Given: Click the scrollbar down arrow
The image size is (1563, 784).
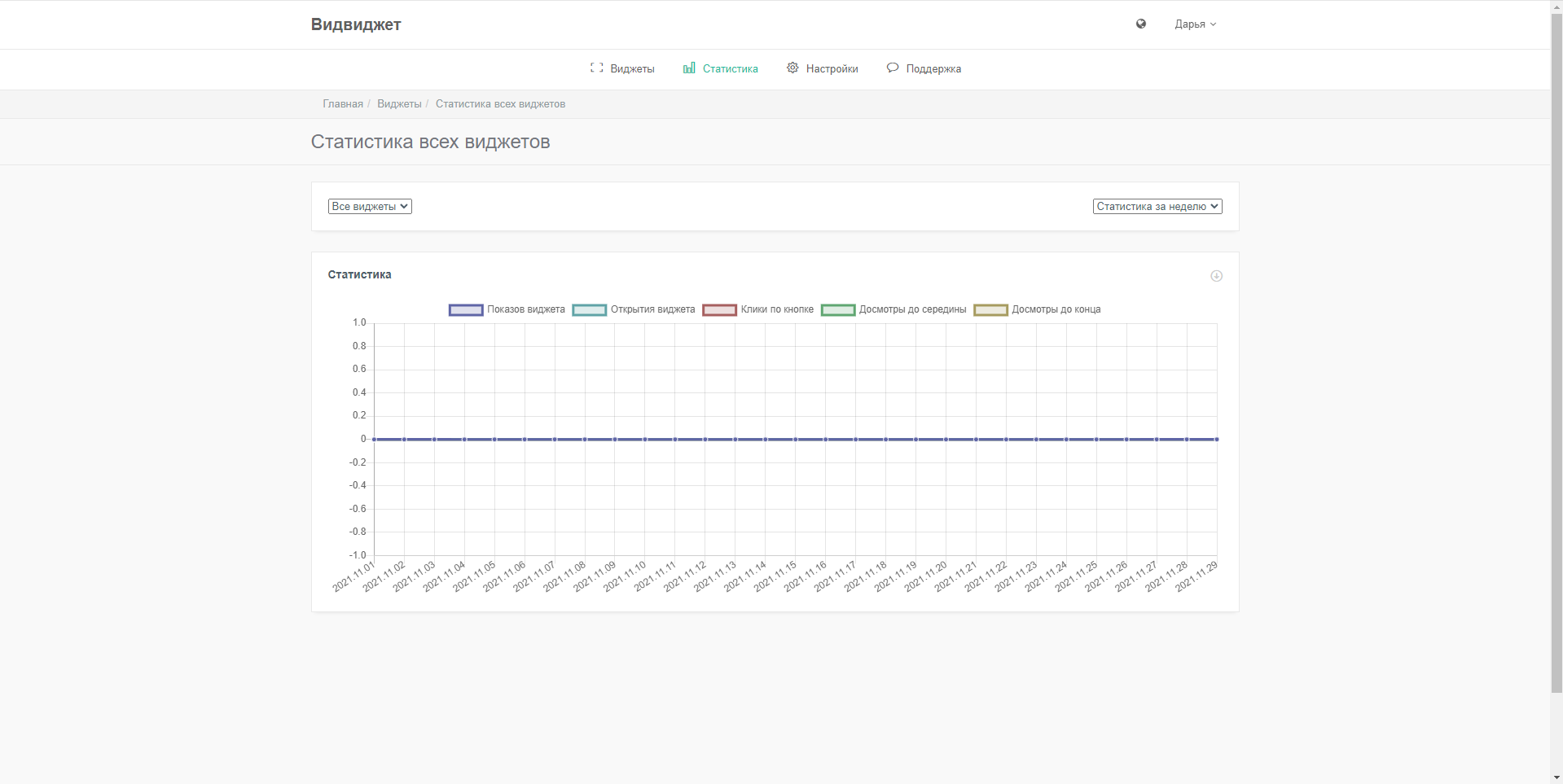Looking at the screenshot, I should pos(1556,777).
